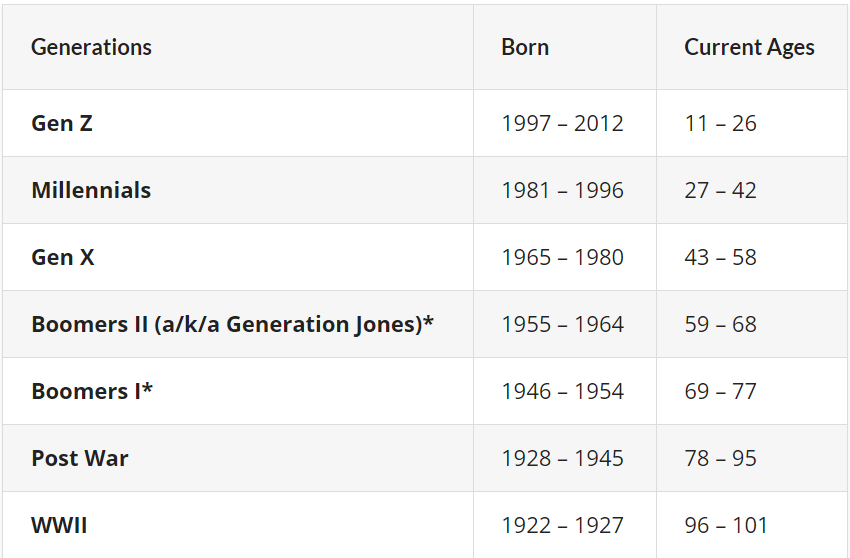Click the age range 96 – 101
This screenshot has width=850, height=558.
(x=726, y=525)
